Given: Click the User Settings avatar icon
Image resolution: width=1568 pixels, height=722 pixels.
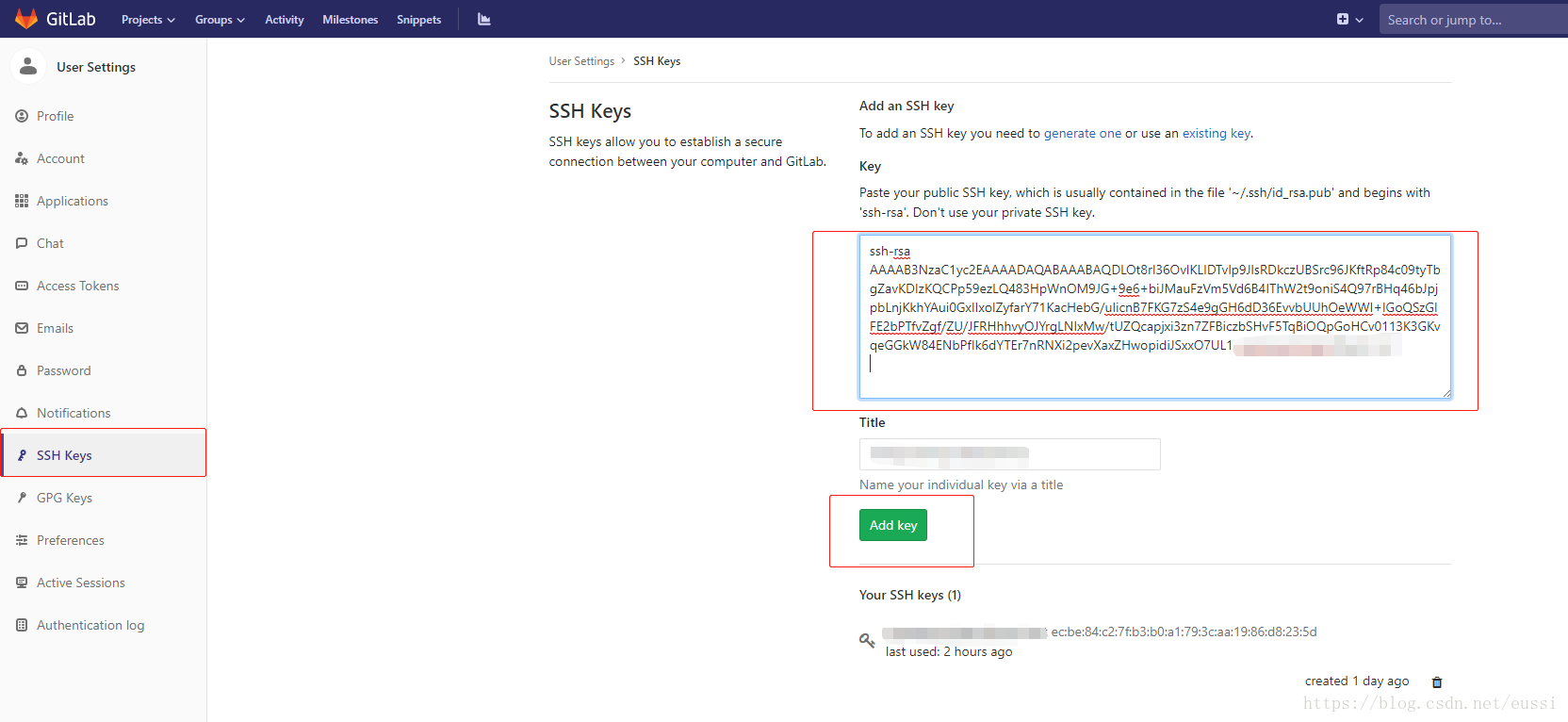Looking at the screenshot, I should (28, 66).
